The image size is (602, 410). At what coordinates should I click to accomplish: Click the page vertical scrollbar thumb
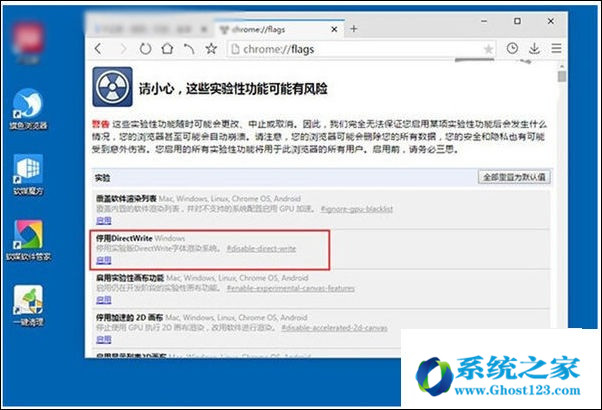tap(562, 75)
